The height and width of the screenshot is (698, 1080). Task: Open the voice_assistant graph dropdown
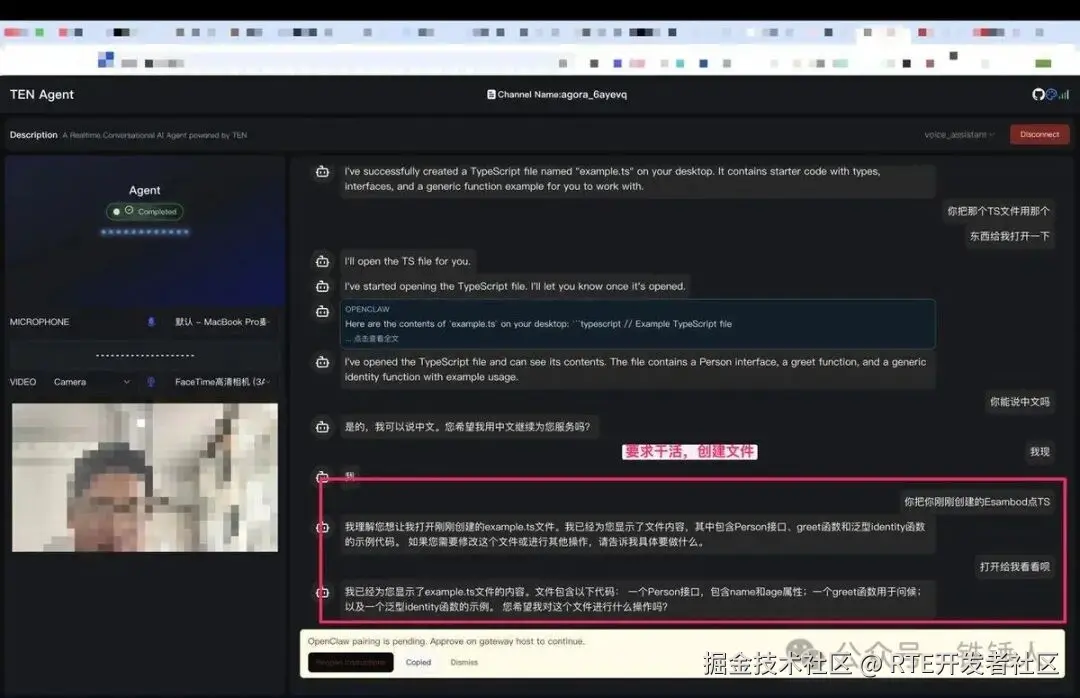point(959,134)
